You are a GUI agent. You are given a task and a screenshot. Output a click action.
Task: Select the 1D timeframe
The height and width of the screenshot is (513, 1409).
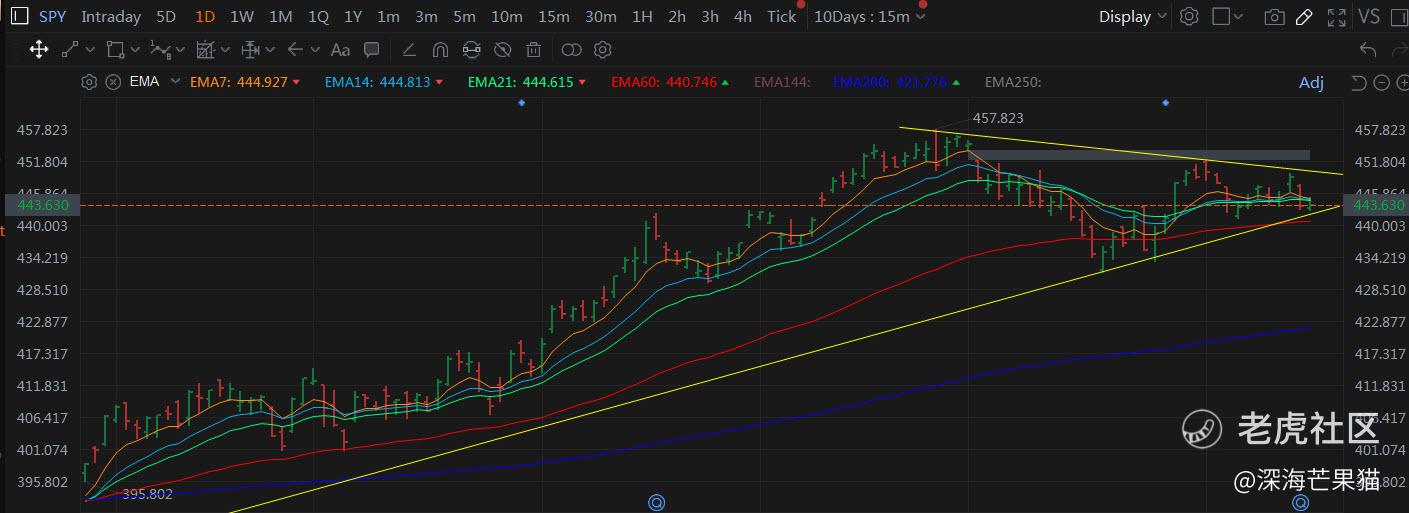[205, 16]
